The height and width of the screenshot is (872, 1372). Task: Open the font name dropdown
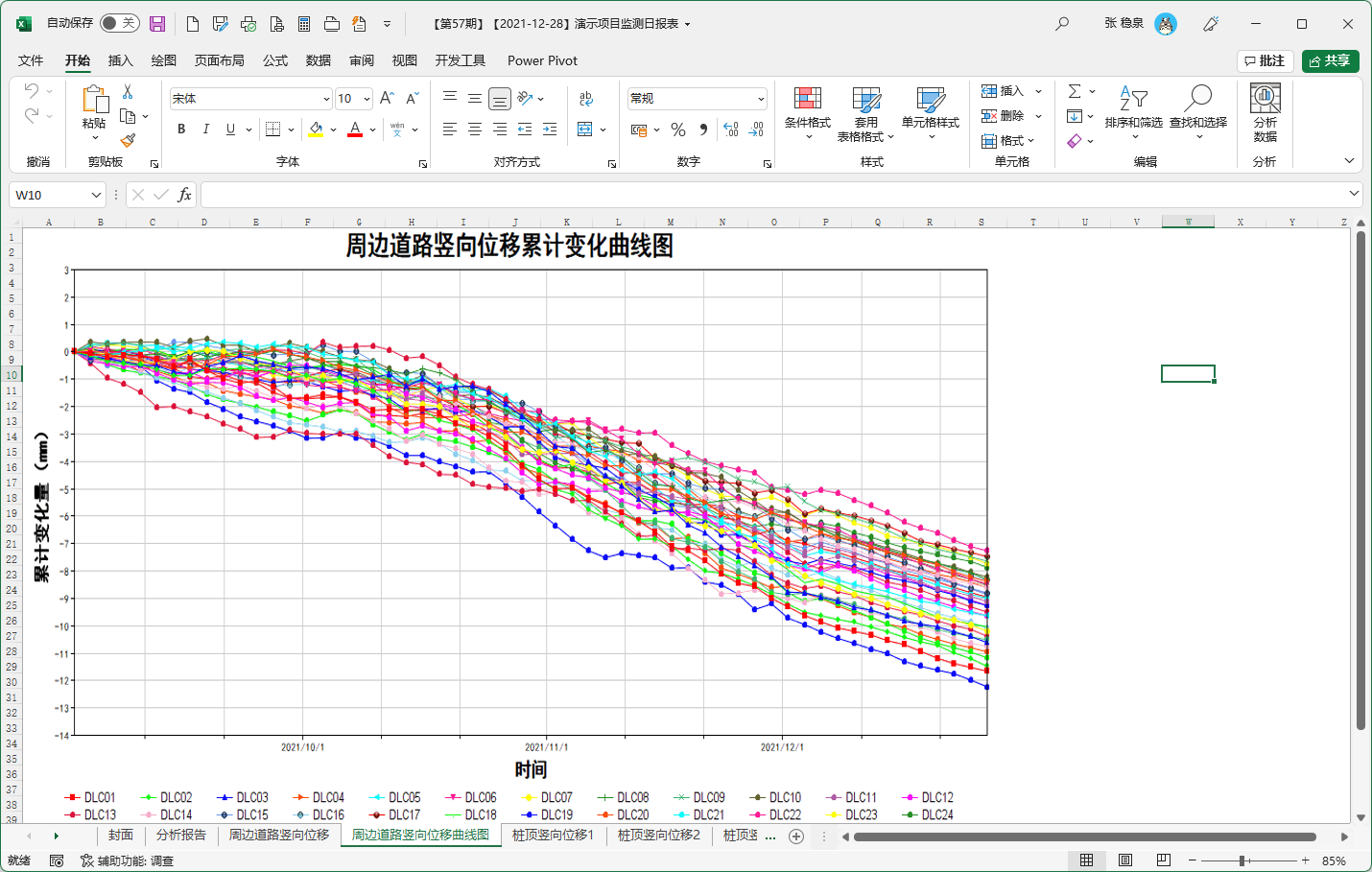pyautogui.click(x=326, y=99)
